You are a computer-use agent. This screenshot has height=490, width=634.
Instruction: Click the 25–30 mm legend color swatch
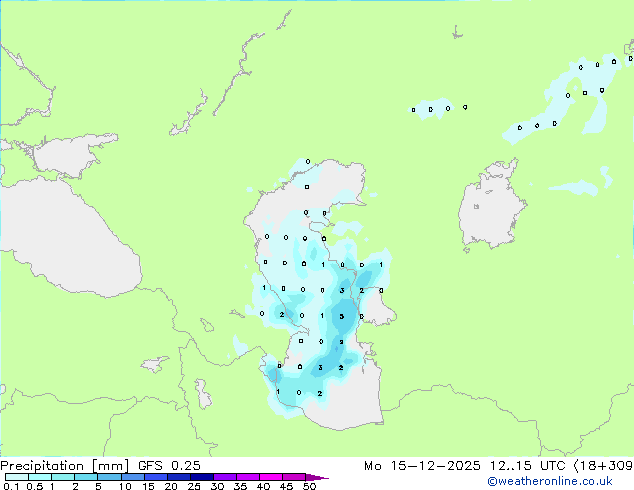coord(201,477)
